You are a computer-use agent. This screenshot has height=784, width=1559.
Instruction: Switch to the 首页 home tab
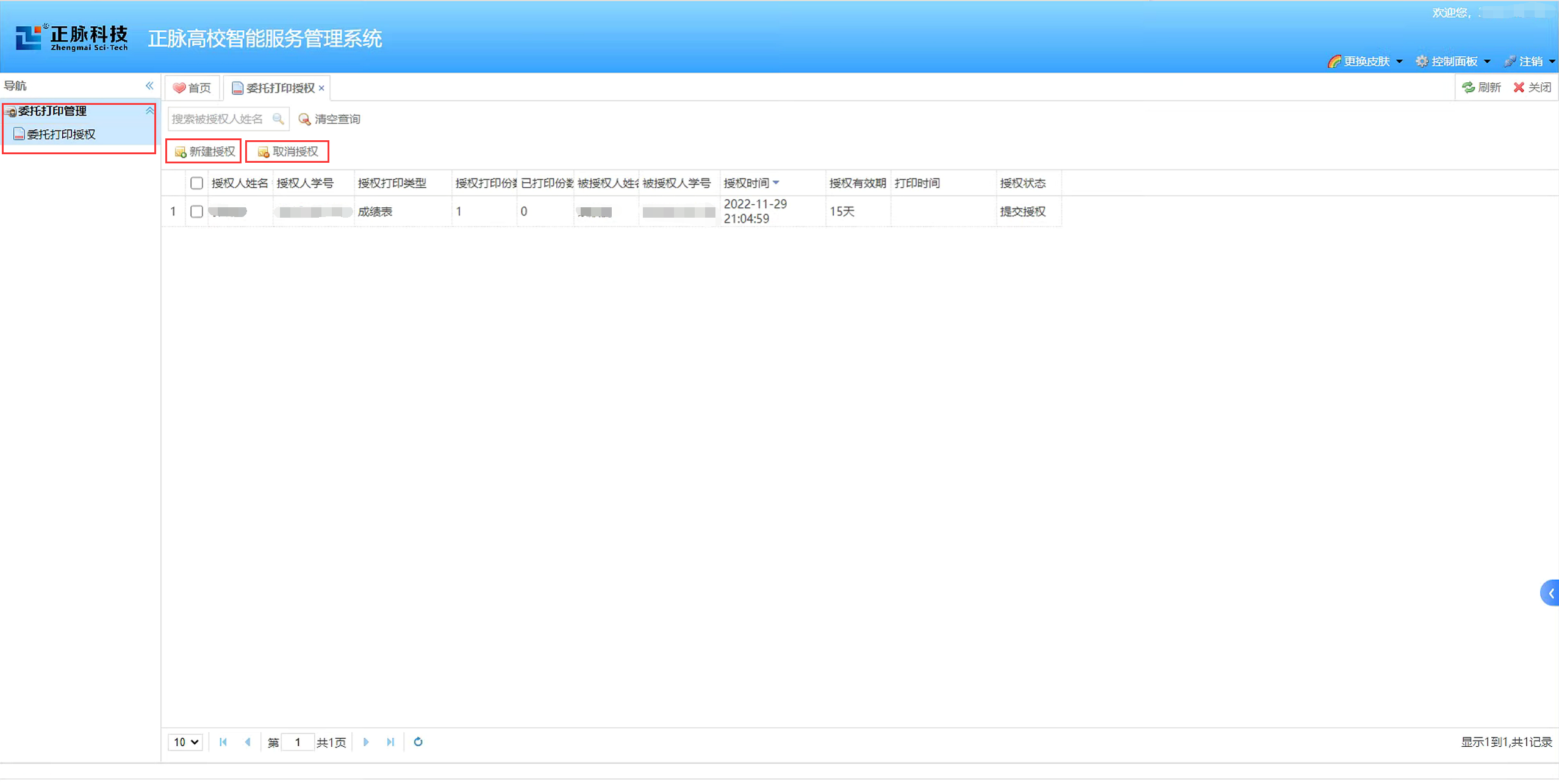192,88
